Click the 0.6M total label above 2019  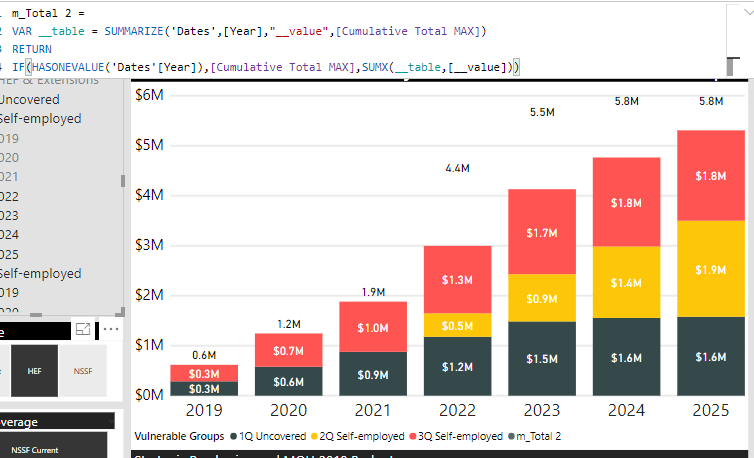204,355
